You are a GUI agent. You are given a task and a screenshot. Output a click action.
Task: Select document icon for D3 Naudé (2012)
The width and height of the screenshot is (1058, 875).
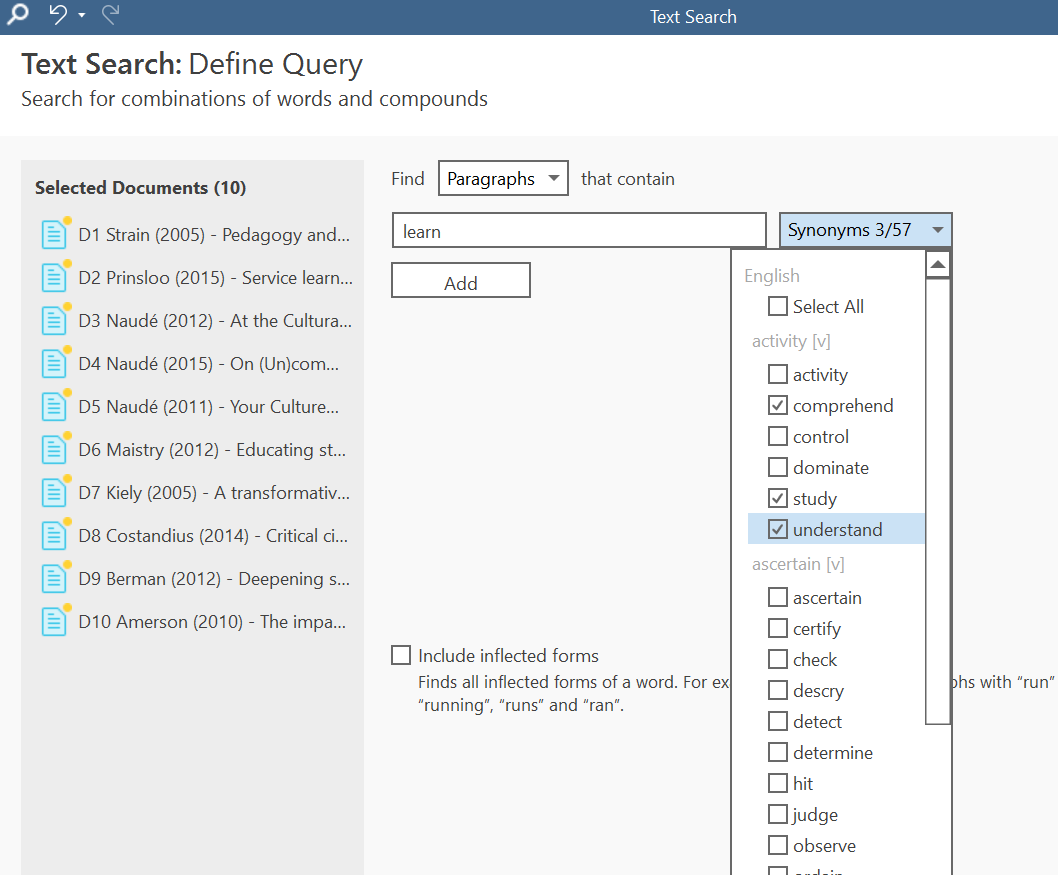click(x=54, y=321)
